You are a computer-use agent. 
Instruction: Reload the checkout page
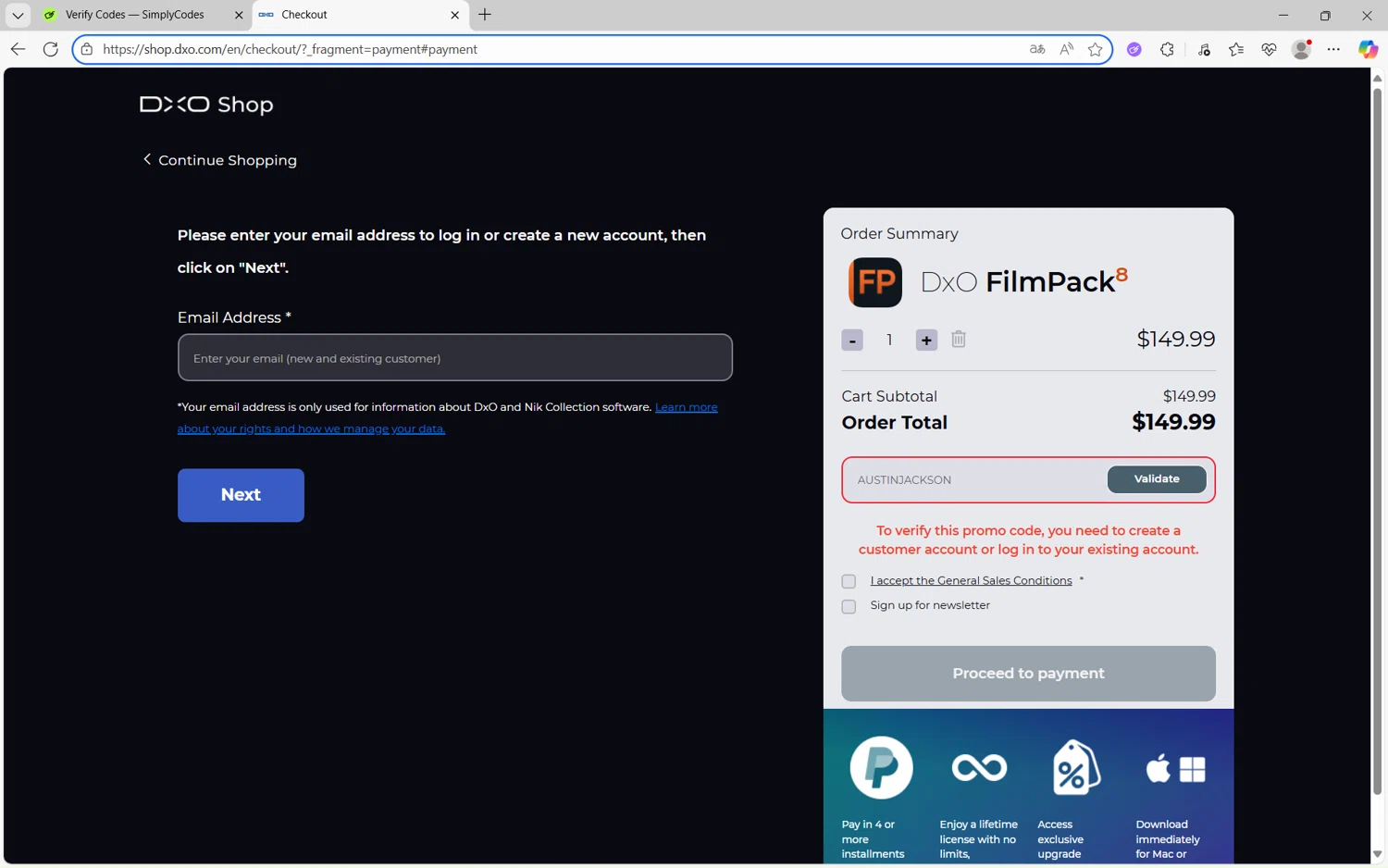(51, 49)
